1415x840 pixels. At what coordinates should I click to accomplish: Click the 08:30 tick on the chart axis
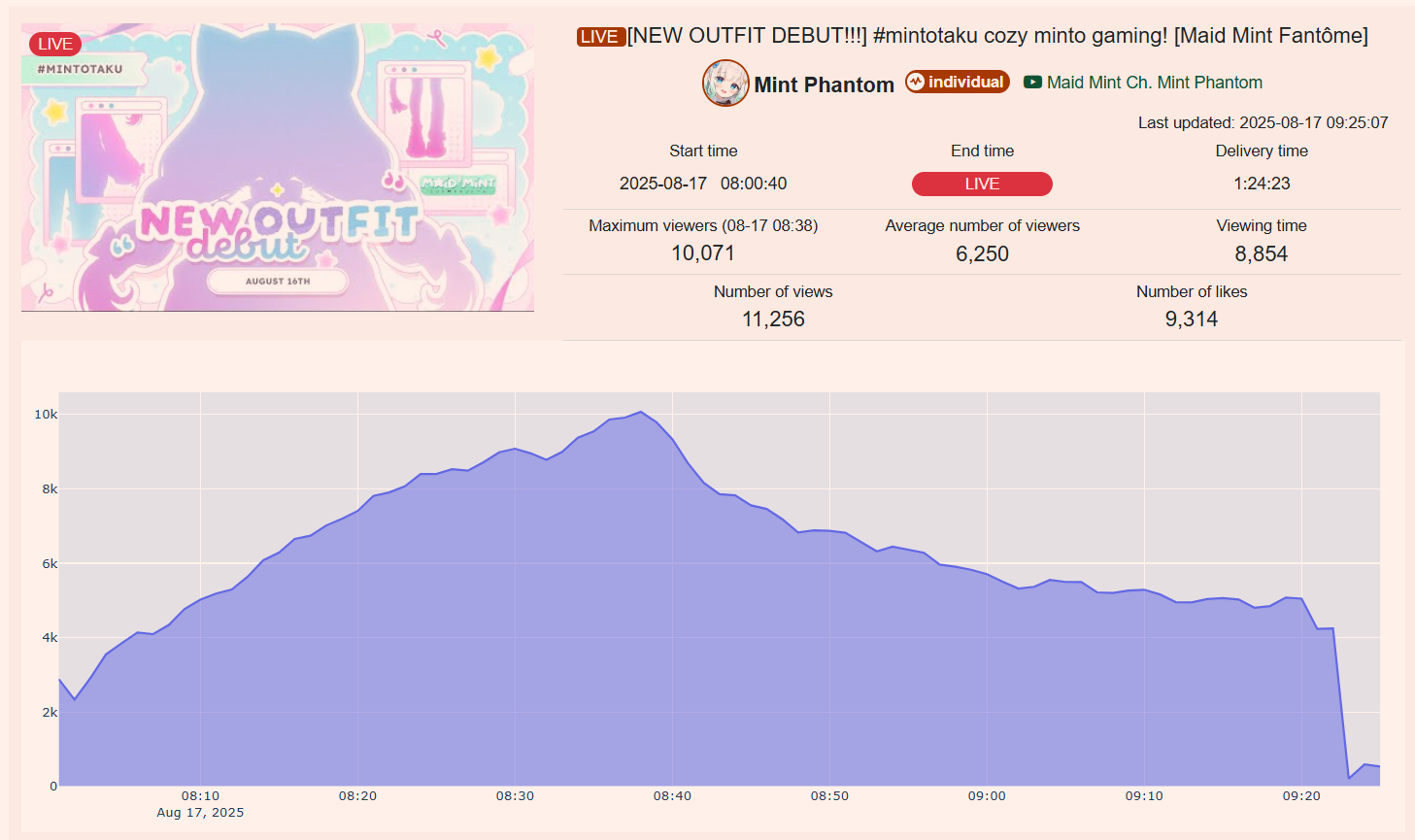click(515, 795)
